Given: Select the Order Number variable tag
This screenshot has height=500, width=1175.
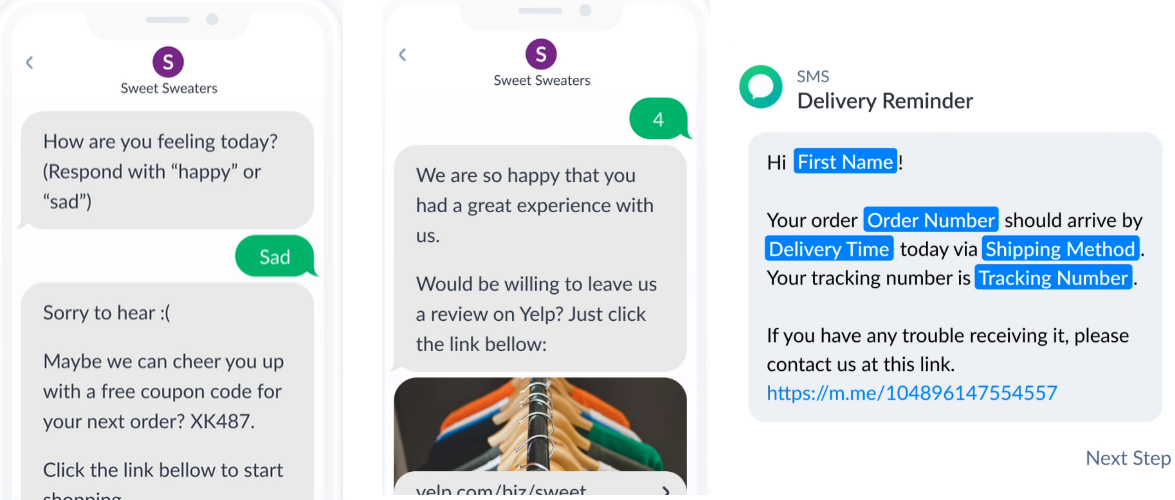Looking at the screenshot, I should pos(931,220).
